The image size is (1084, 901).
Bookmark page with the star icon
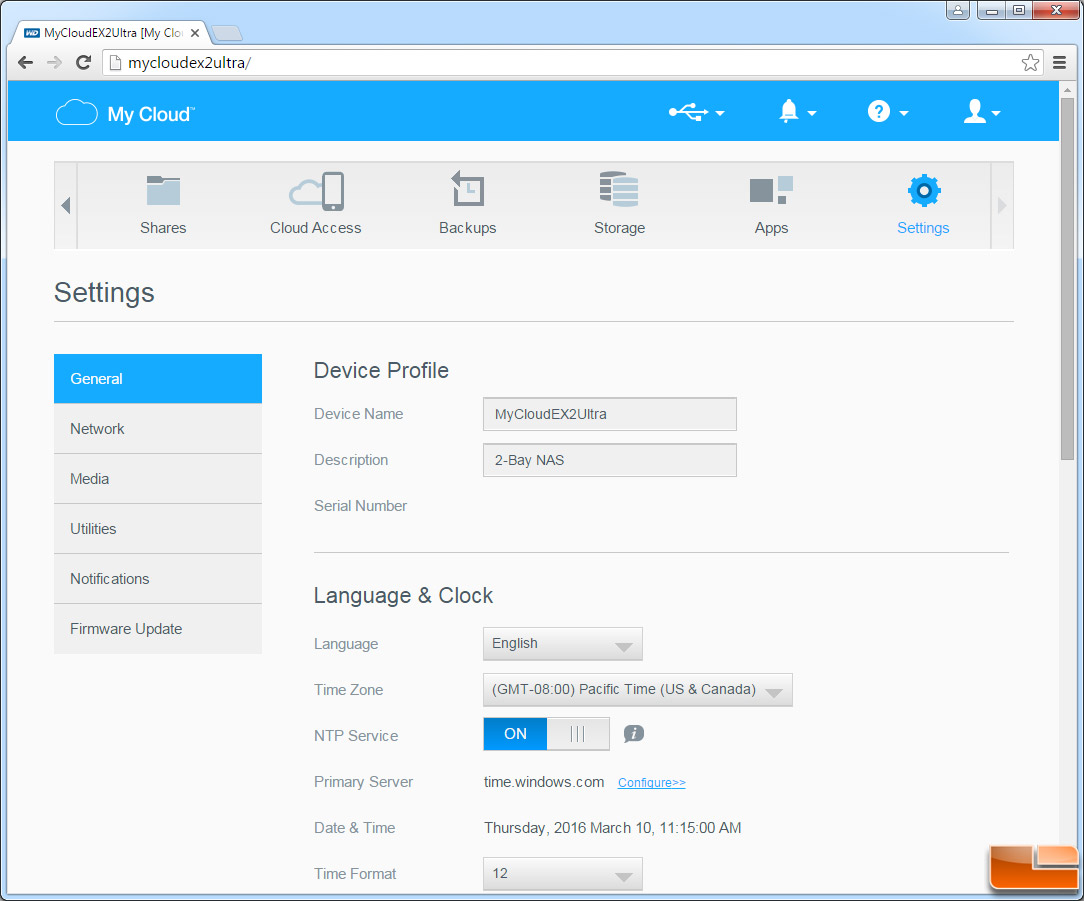tap(1030, 63)
